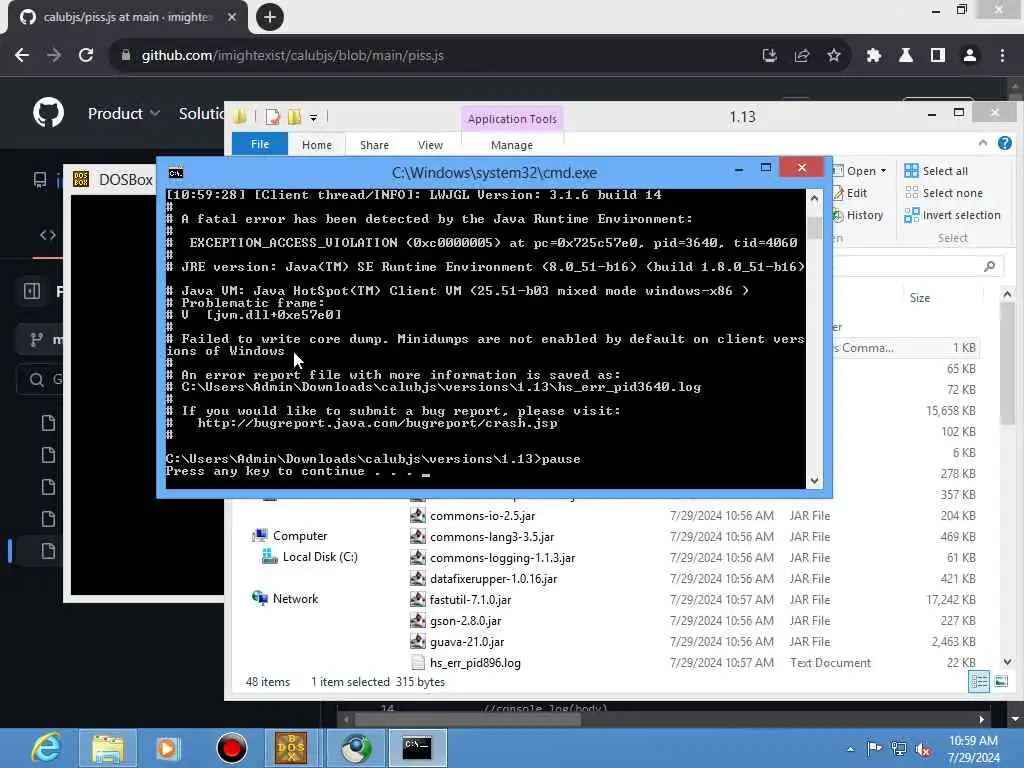This screenshot has height=768, width=1024.
Task: Click cmd window scrollbar up arrow
Action: [814, 199]
